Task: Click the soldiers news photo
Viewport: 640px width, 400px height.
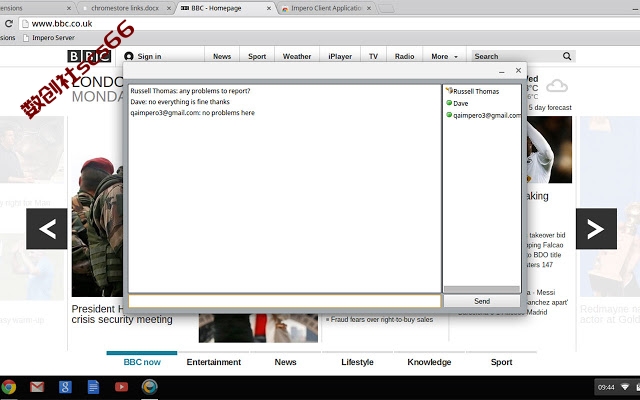Action: 97,227
